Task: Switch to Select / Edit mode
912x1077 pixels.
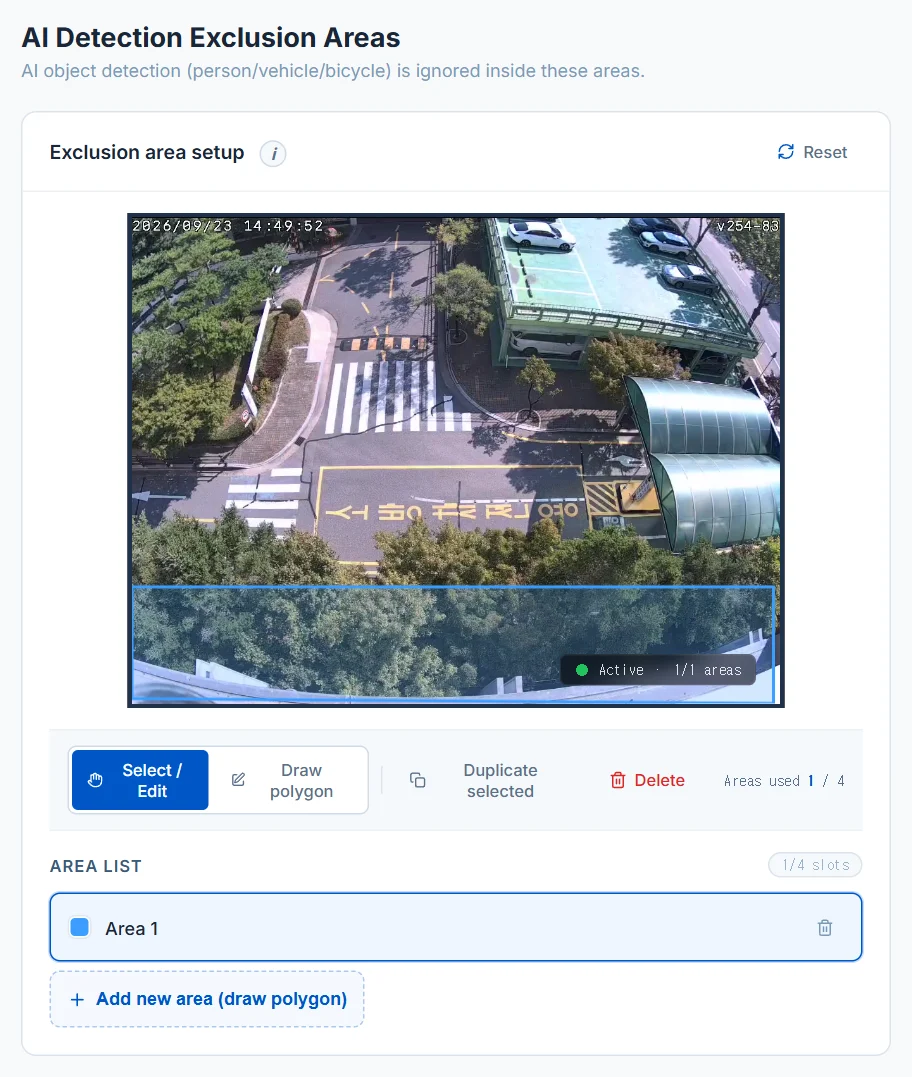Action: 140,780
